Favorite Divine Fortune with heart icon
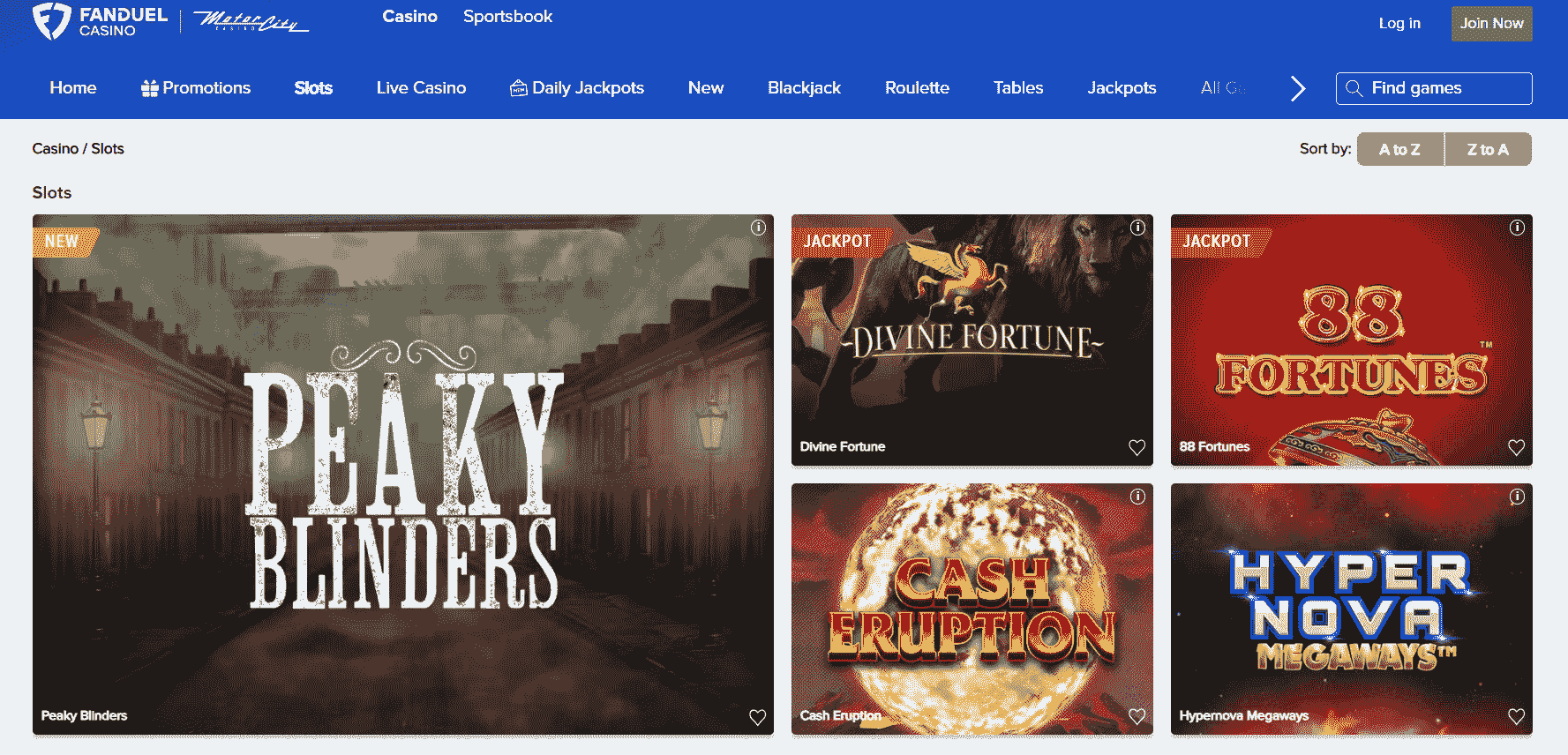The image size is (1568, 755). tap(1137, 447)
